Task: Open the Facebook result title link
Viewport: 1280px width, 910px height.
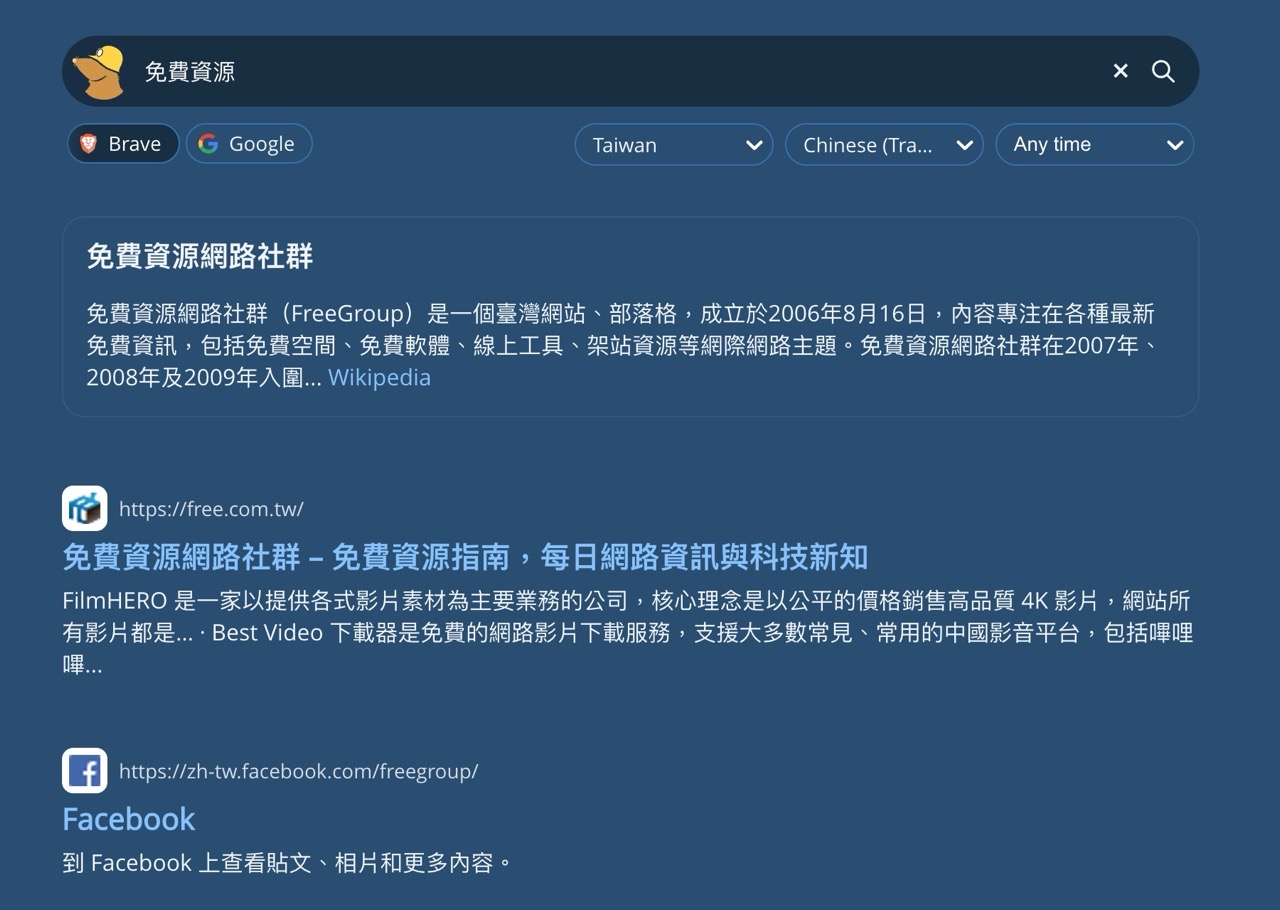Action: [x=128, y=819]
